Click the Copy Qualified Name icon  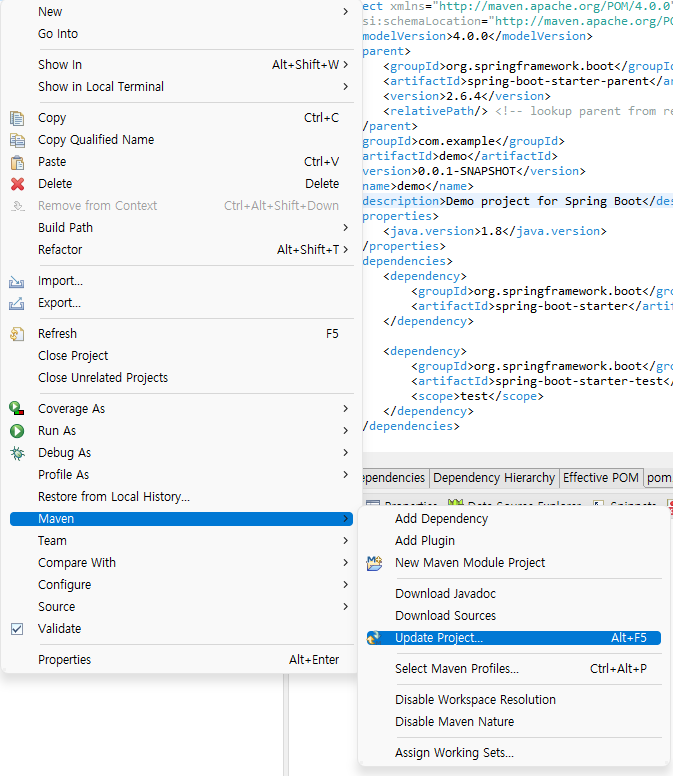[17, 140]
